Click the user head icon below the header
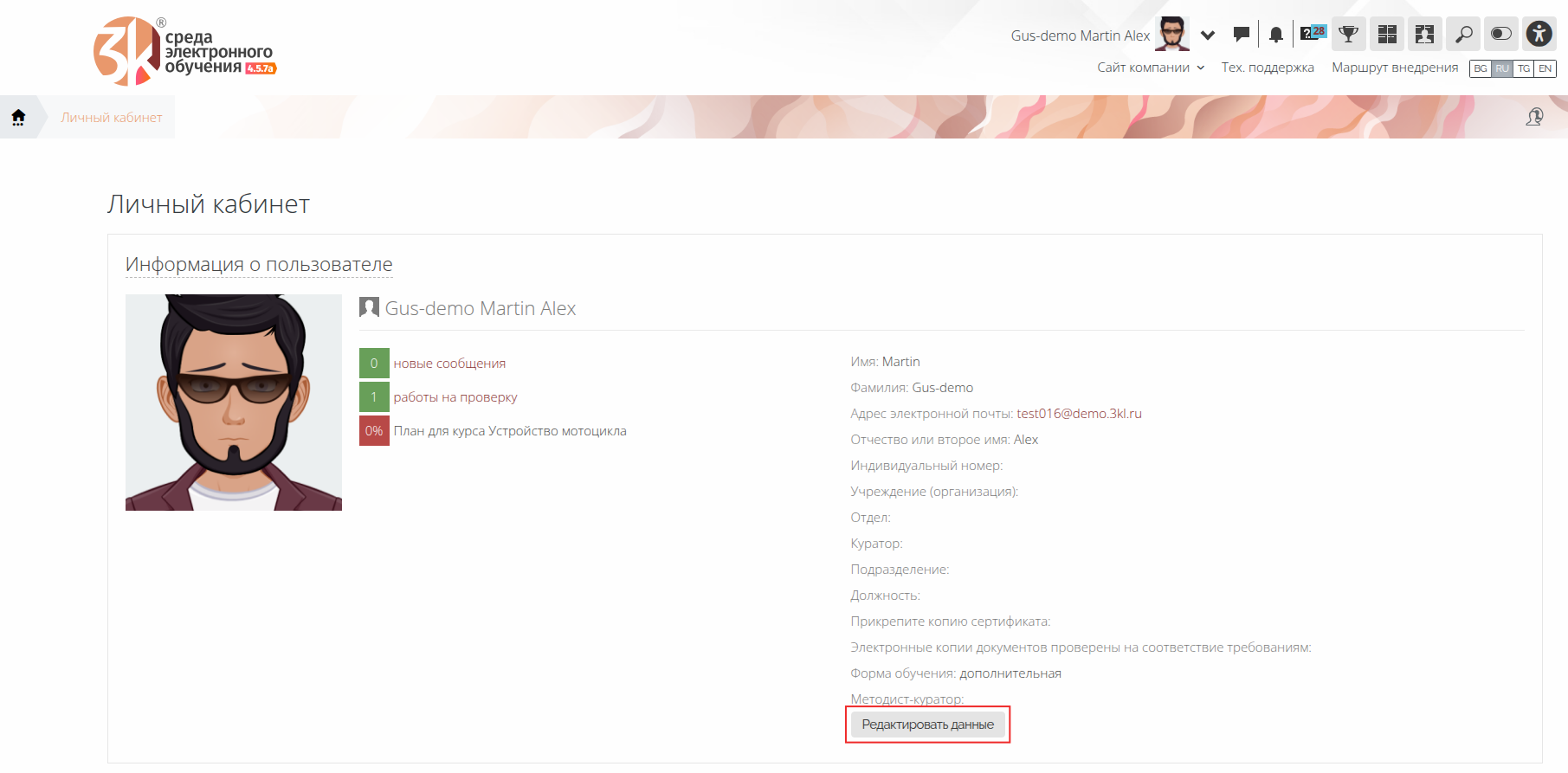The image size is (1568, 773). (x=1534, y=117)
